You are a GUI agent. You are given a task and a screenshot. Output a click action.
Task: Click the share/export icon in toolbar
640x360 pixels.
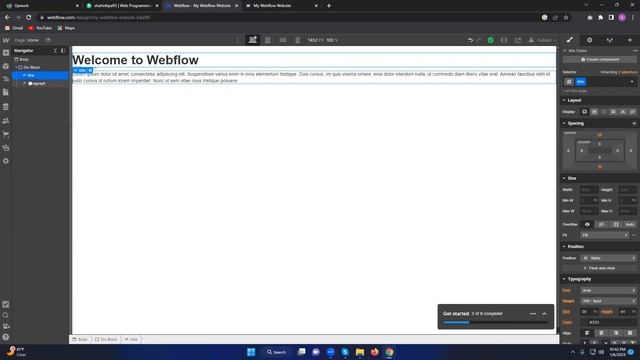[518, 40]
